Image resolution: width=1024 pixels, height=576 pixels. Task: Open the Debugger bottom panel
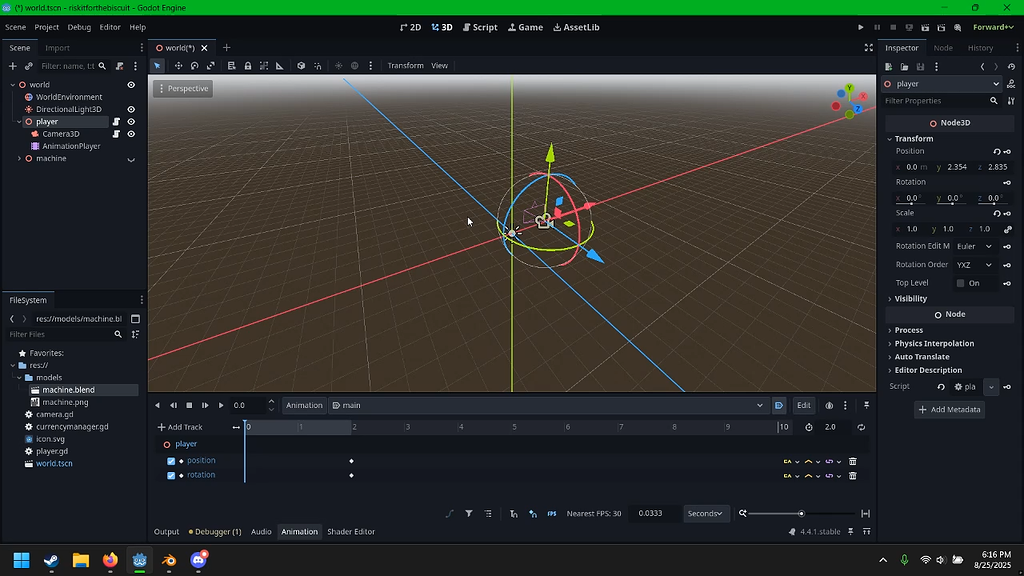tap(215, 532)
